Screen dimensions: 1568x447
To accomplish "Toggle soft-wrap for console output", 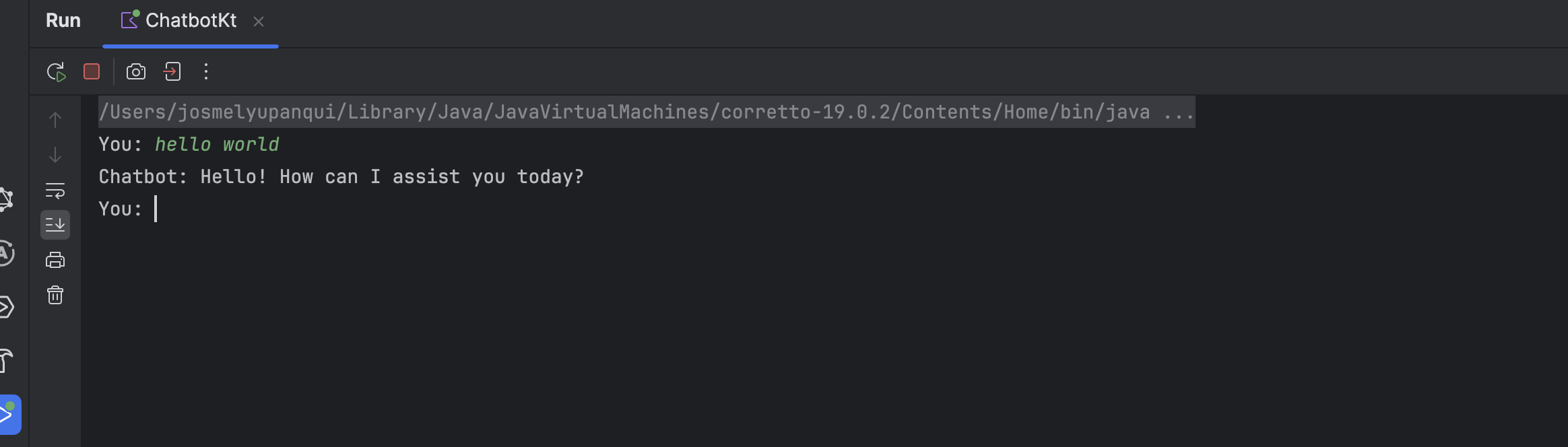I will click(55, 191).
